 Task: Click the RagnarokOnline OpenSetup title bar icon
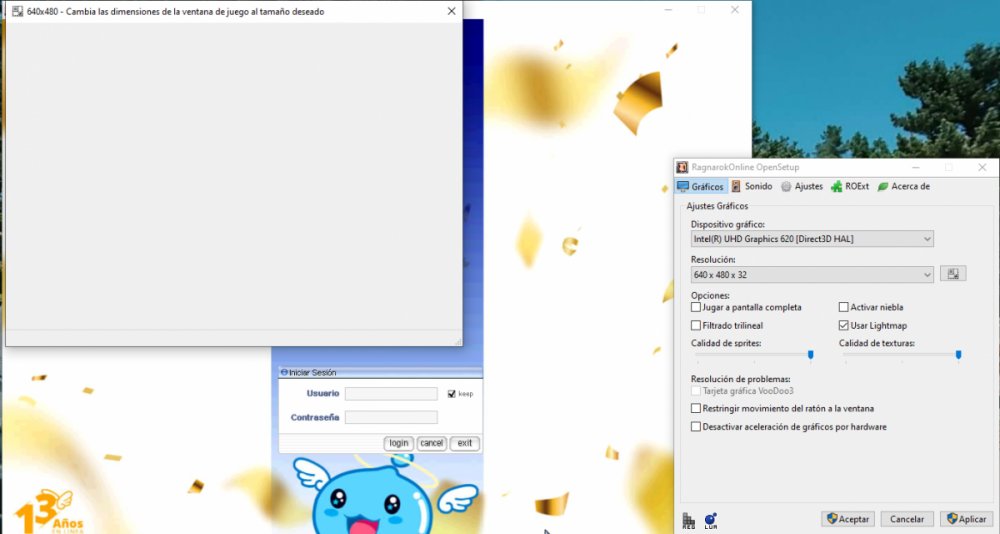click(683, 167)
